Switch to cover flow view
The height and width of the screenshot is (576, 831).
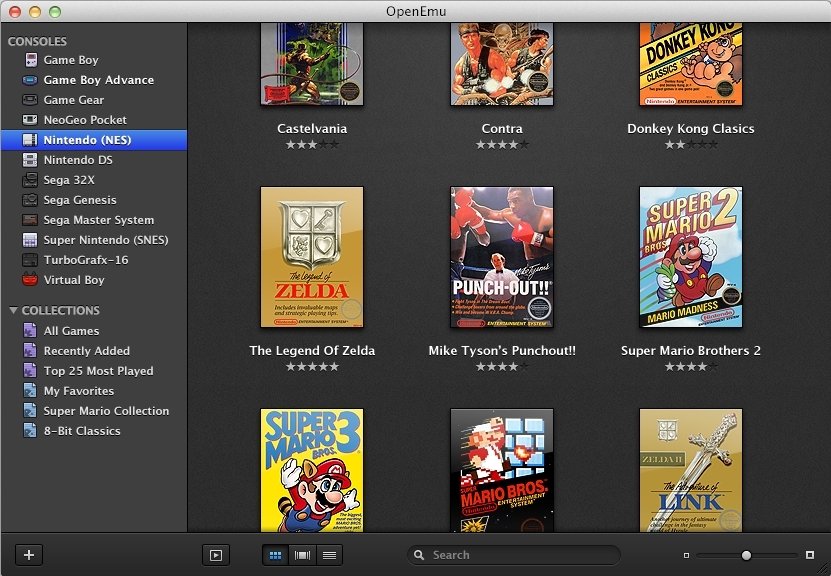tap(303, 555)
